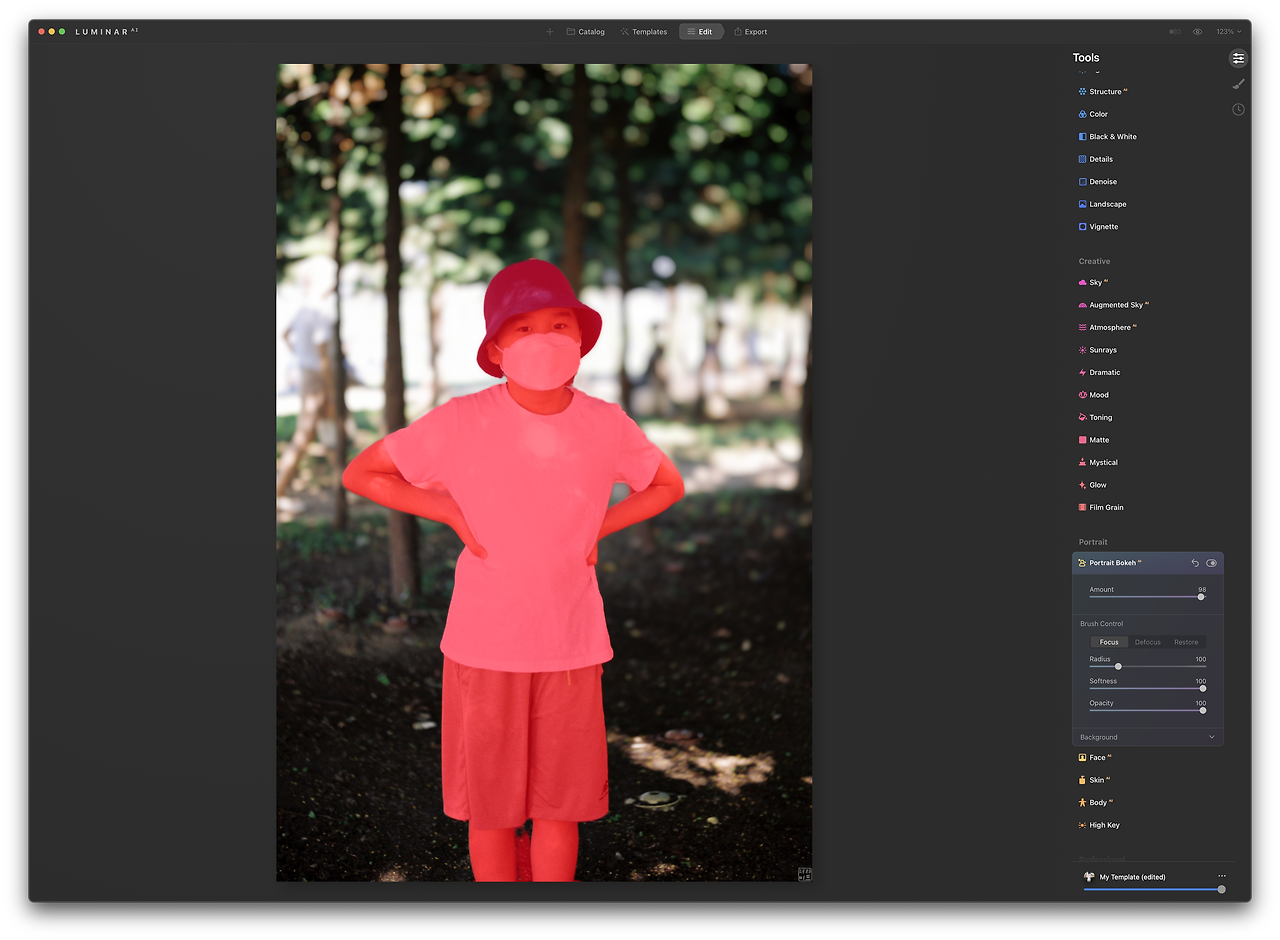Click the Brush Control label
The image size is (1280, 940).
(x=1101, y=624)
